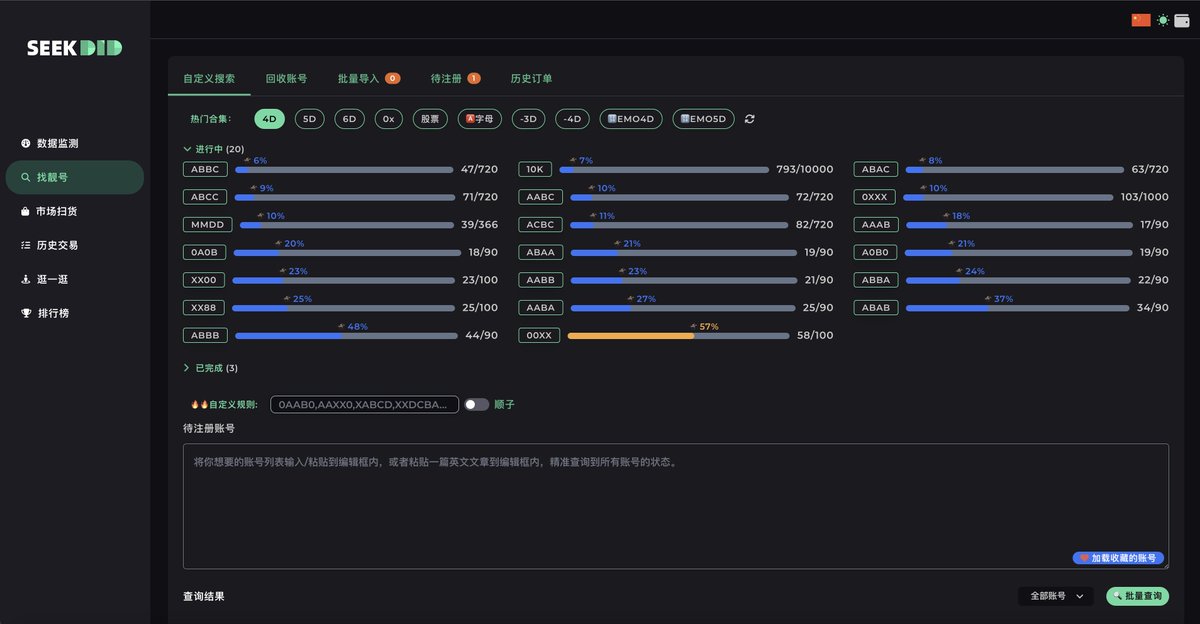
Task: Select the 5D collection chip
Action: pos(309,119)
